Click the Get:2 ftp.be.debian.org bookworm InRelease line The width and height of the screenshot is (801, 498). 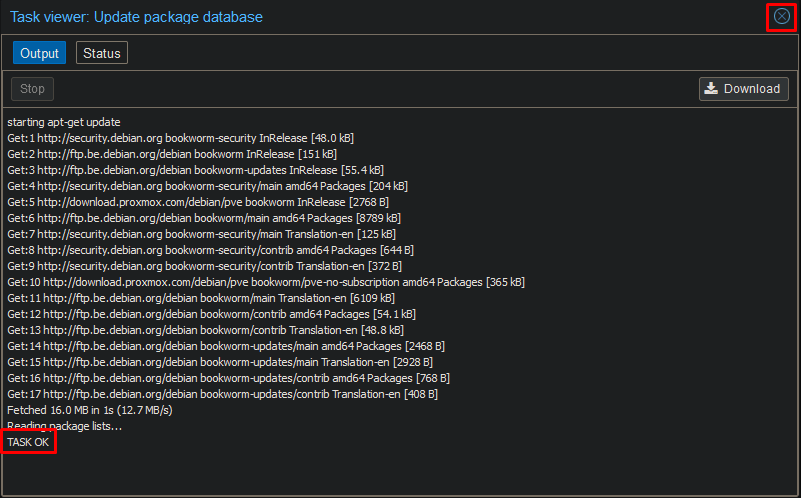coord(172,154)
